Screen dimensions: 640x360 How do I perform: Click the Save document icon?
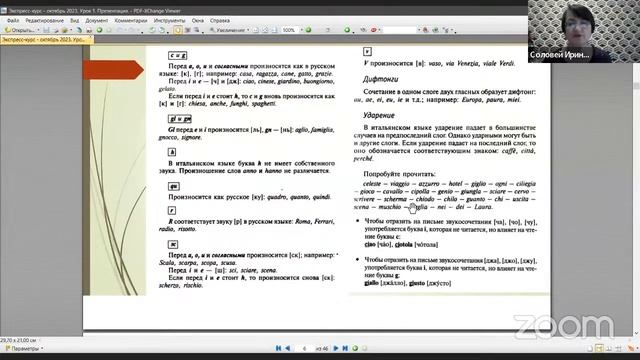(46, 30)
